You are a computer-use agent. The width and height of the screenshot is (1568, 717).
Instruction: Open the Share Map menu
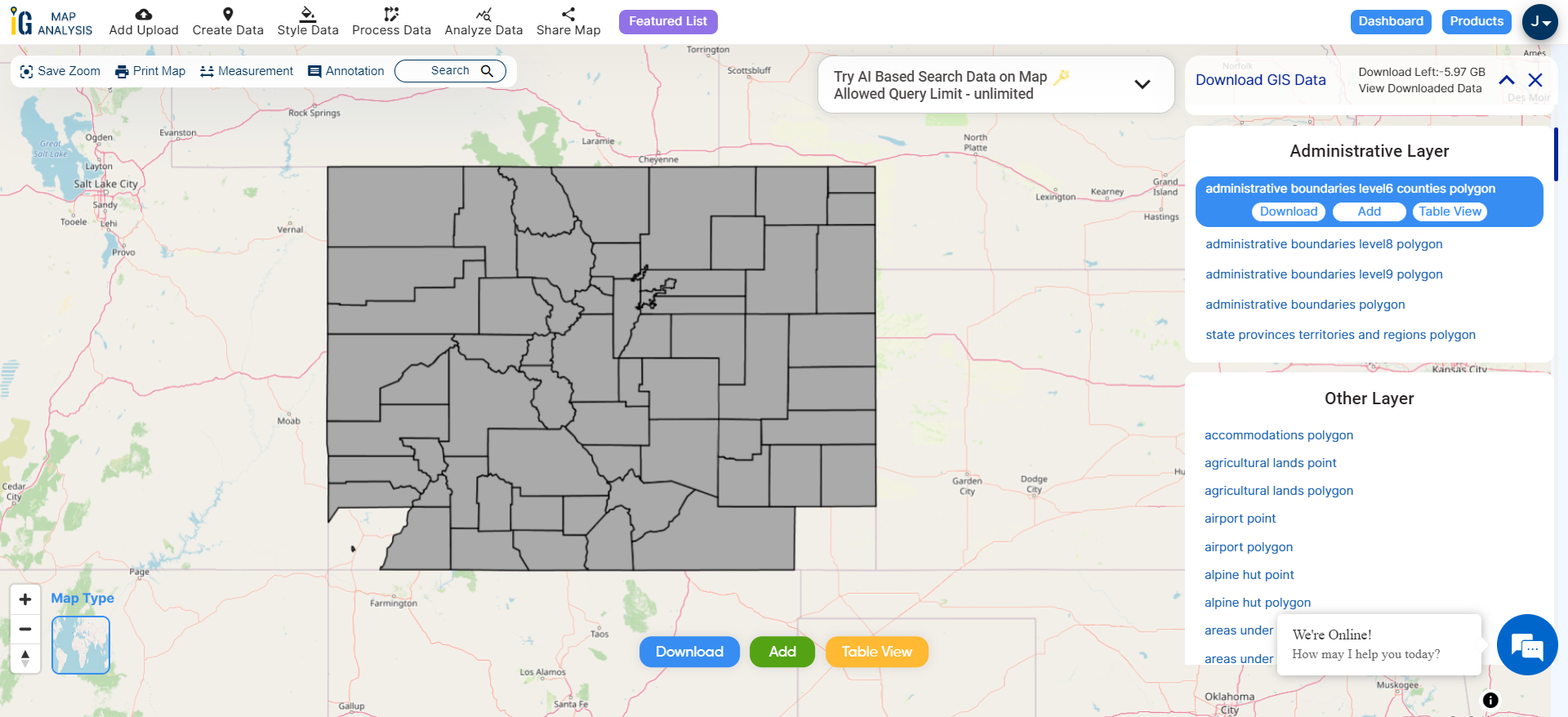click(x=568, y=22)
